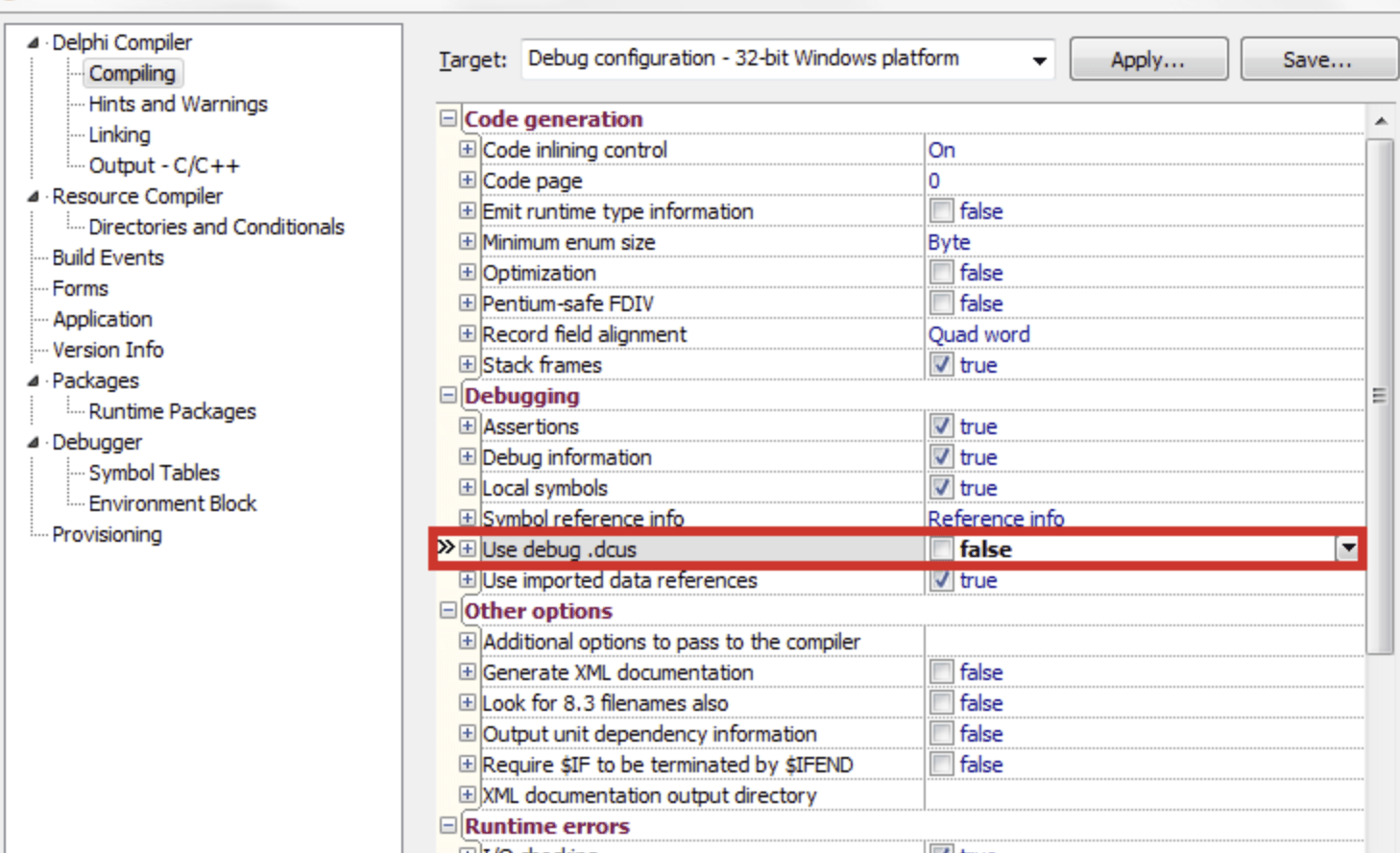1400x853 pixels.
Task: Click the scrollbar up arrow
Action: (1380, 121)
